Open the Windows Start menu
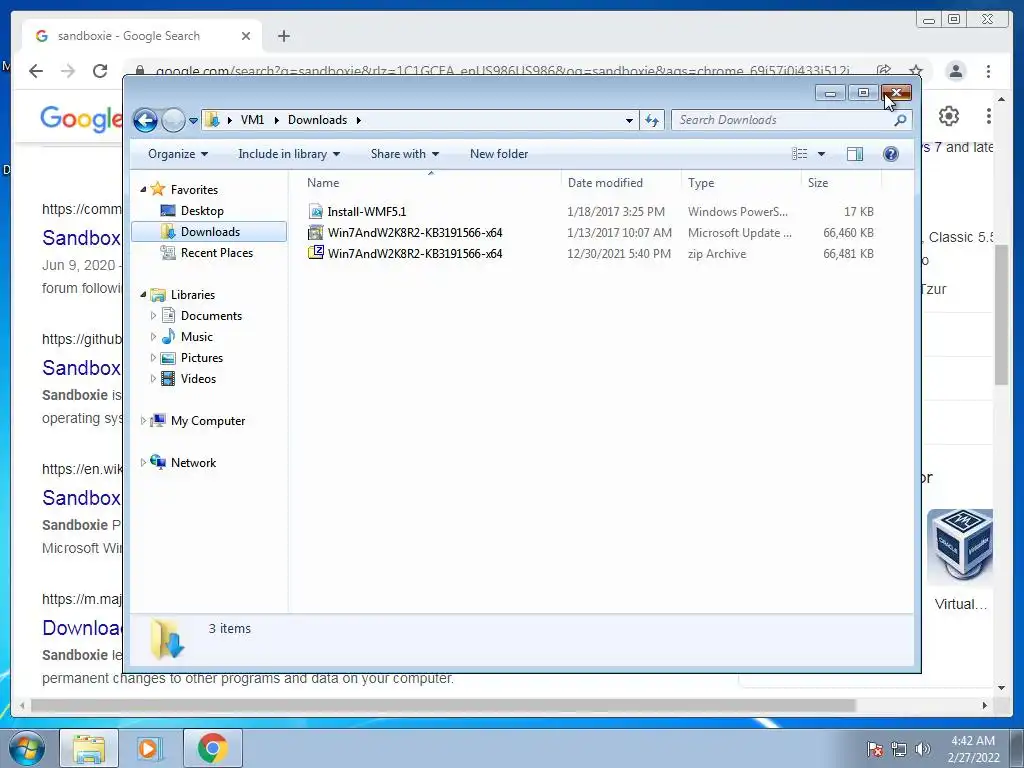 (27, 748)
